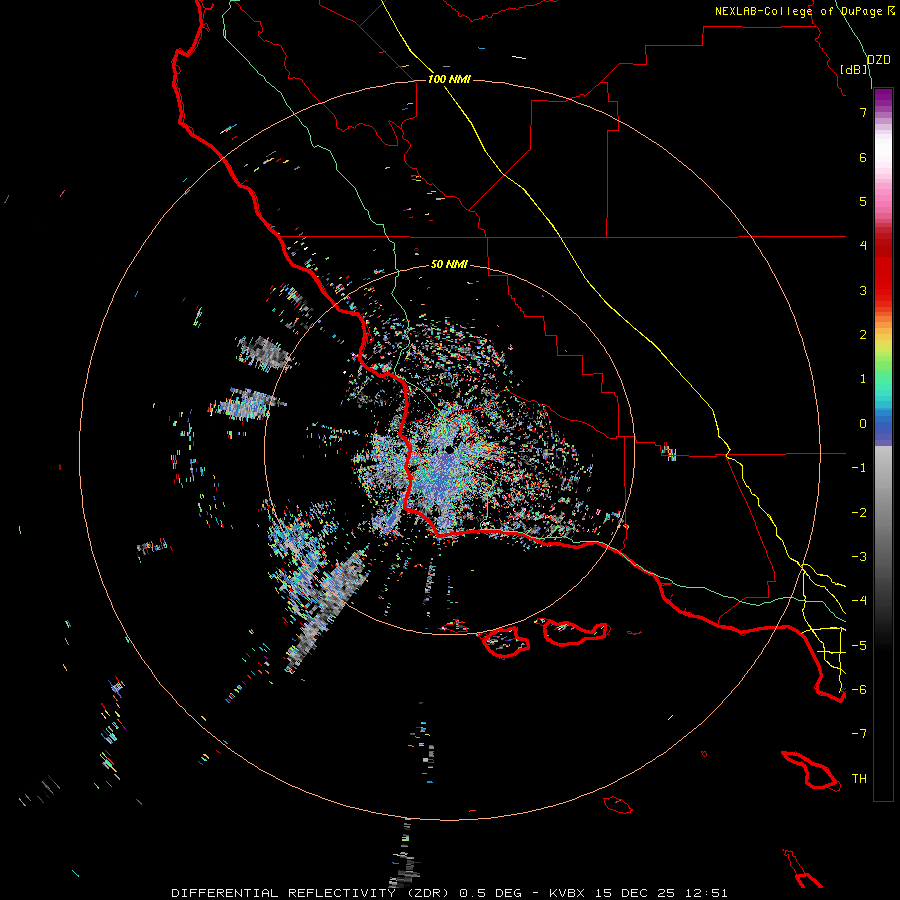The image size is (900, 900).
Task: Click the "NEXLAB-College of DuPage" text
Action: pos(798,11)
